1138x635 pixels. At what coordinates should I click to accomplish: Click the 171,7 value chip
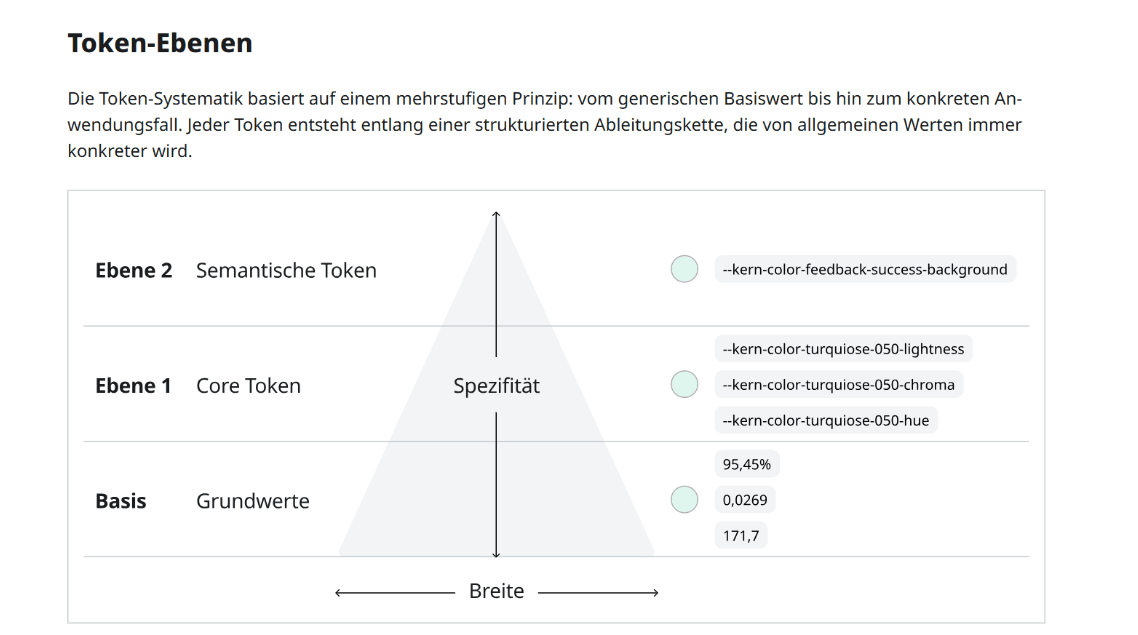point(741,536)
